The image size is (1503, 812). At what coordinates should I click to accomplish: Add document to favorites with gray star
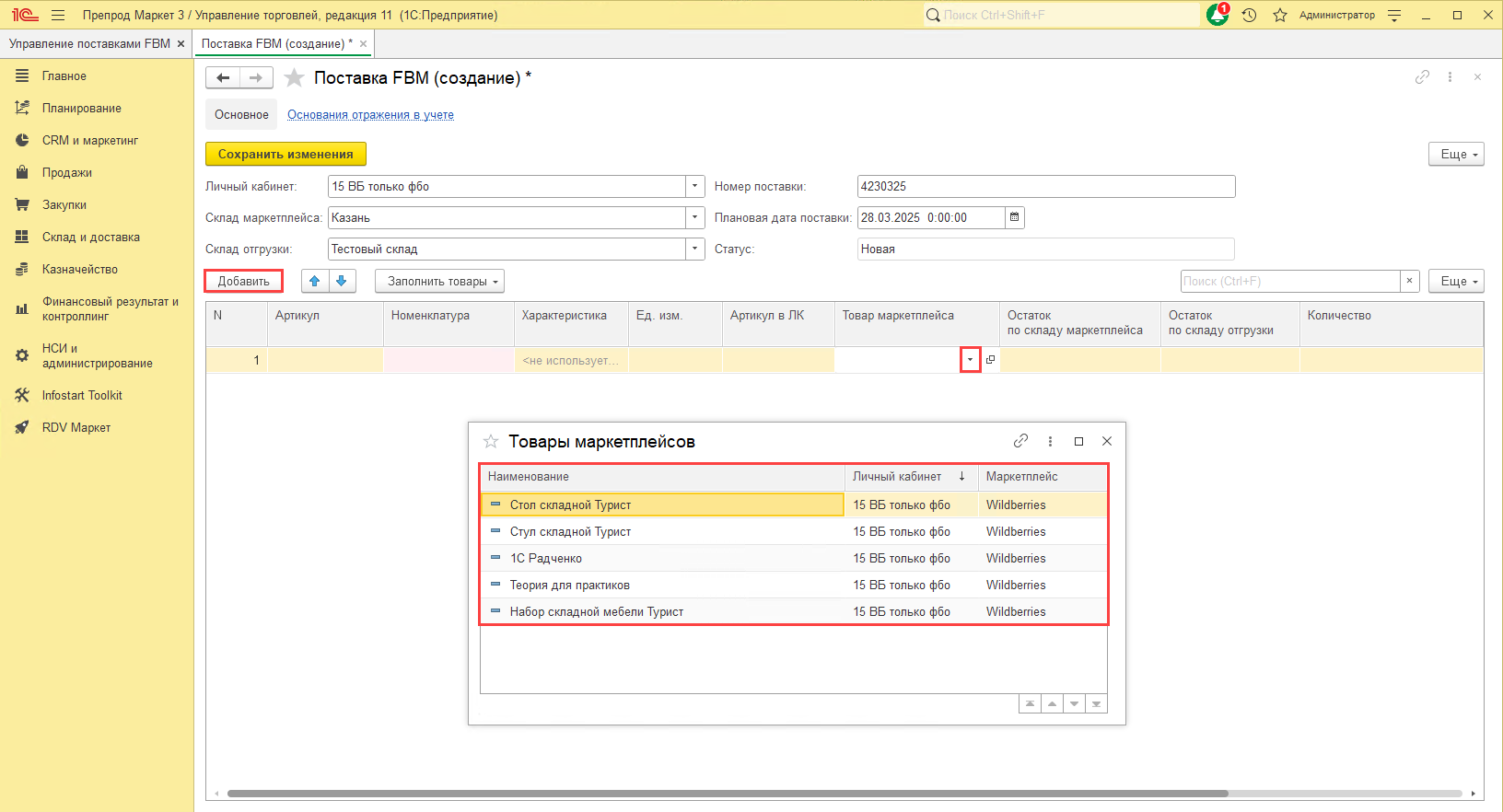(x=294, y=78)
